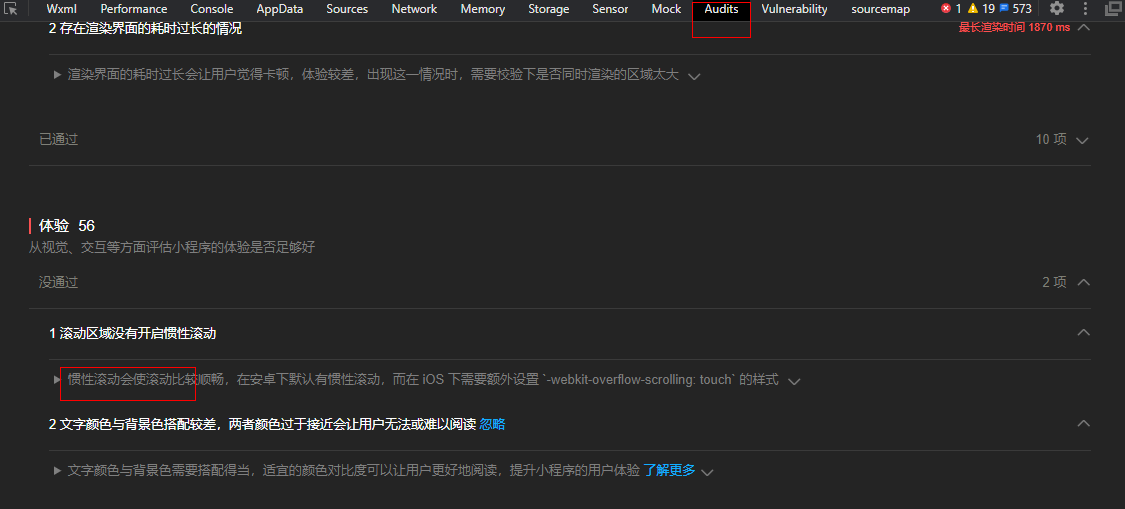Open the chevron after 了解更多

pos(707,472)
